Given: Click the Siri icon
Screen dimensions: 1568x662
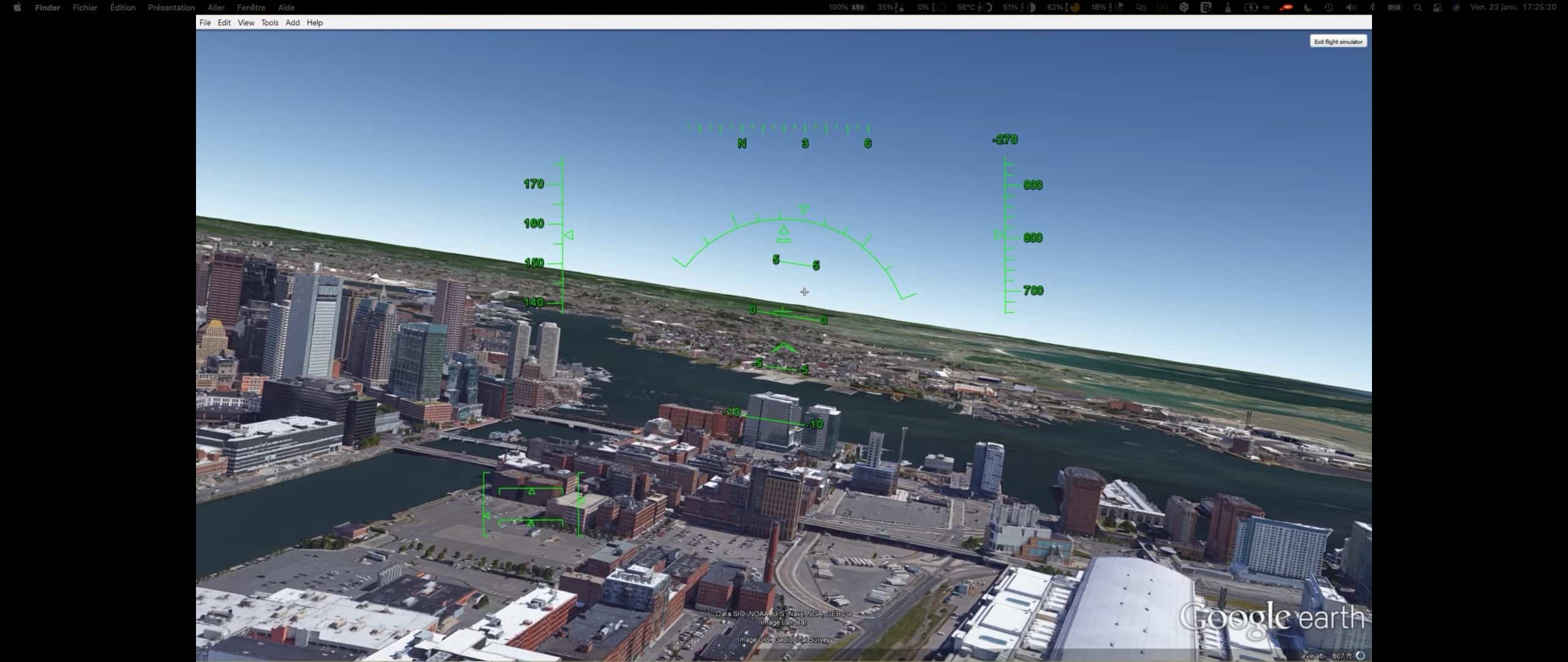Looking at the screenshot, I should click(1457, 7).
